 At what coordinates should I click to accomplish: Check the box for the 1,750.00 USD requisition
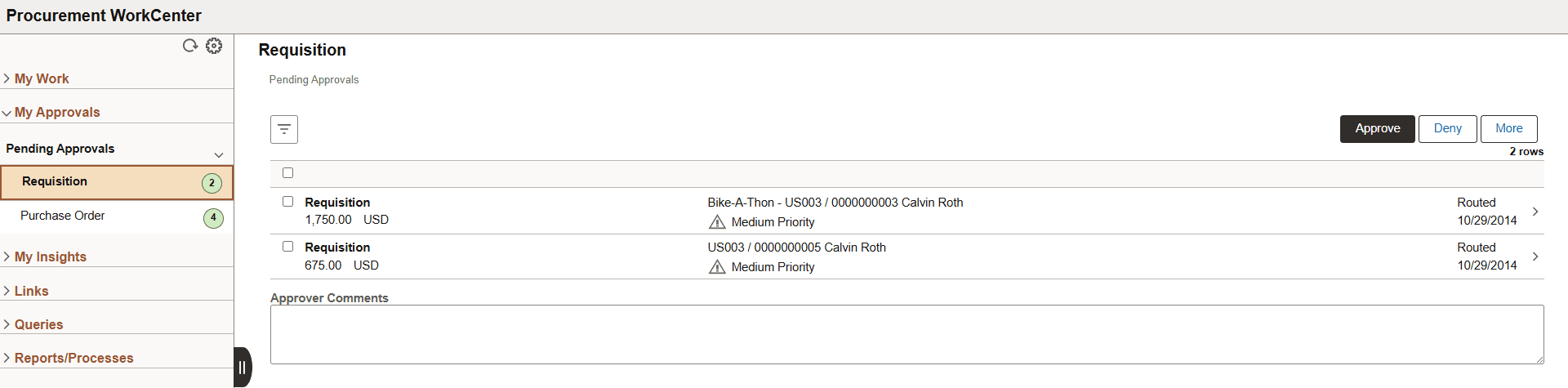[x=287, y=202]
